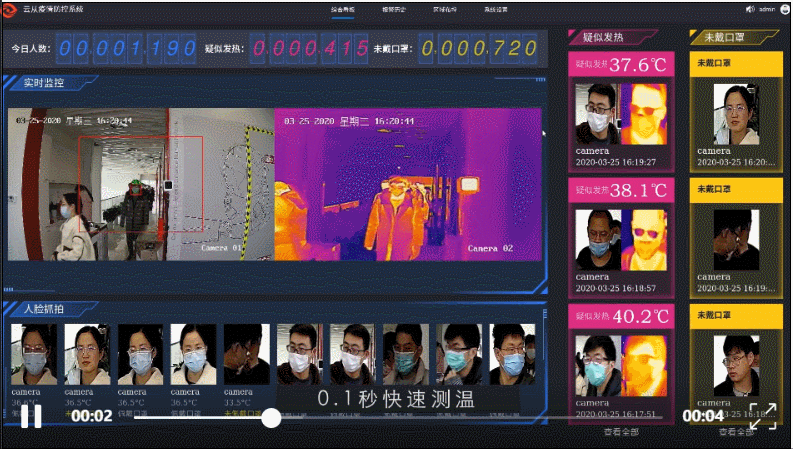Click the pink 疑似发热 counter value 415

(x=310, y=49)
